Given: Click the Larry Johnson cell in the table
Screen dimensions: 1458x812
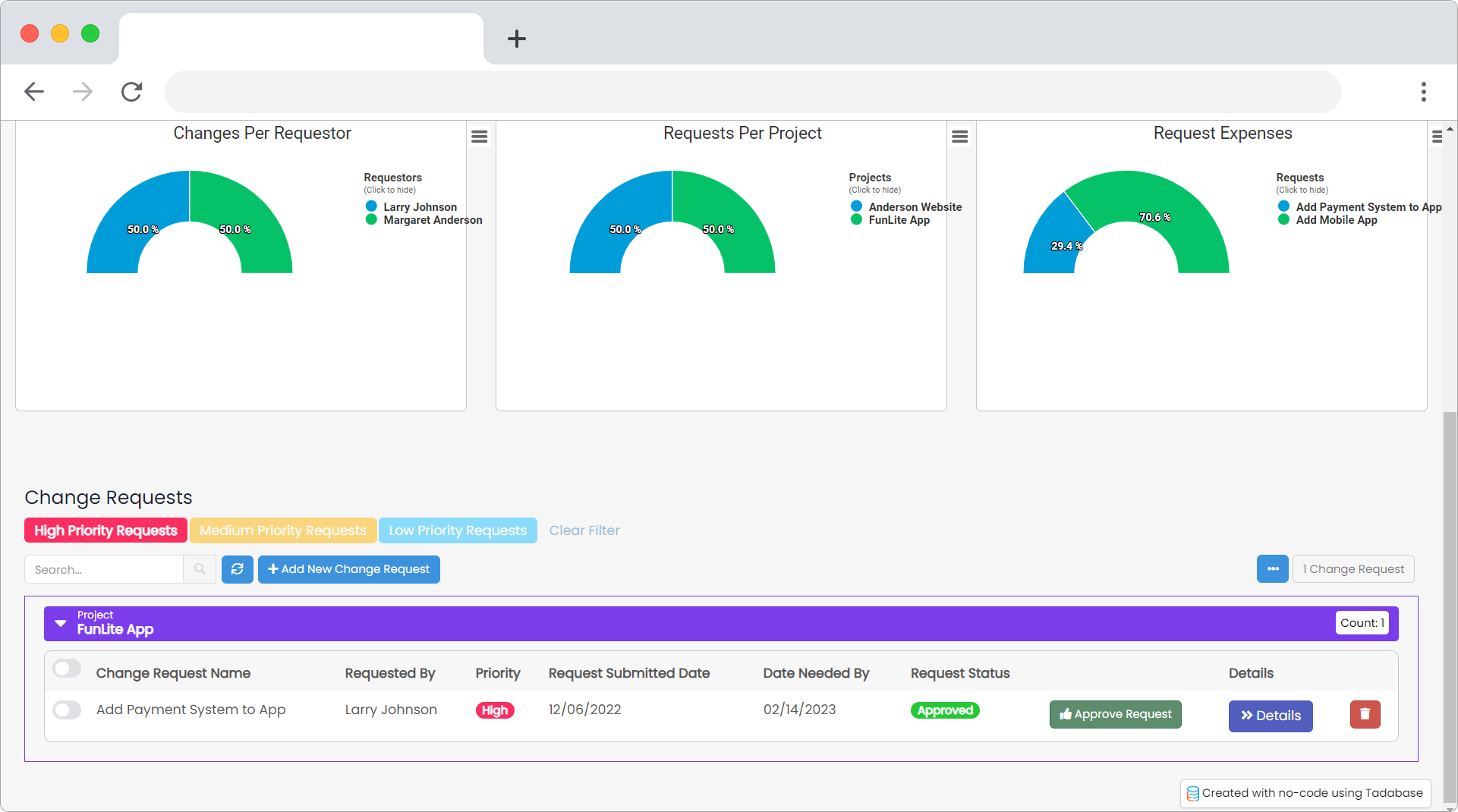Looking at the screenshot, I should click(x=391, y=710).
